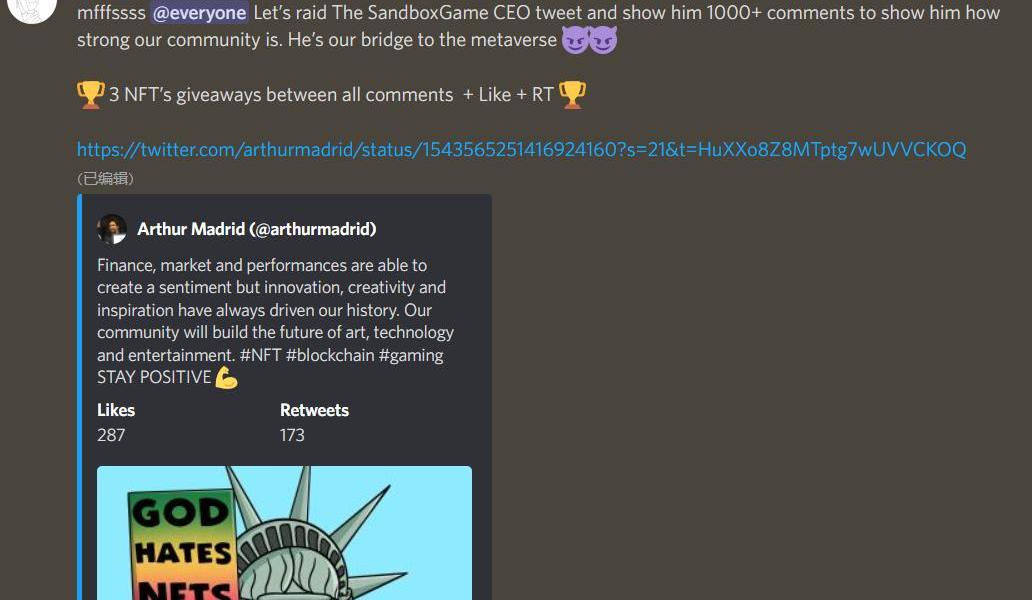
Task: Click the trophy emoji after 'RT'
Action: [572, 95]
